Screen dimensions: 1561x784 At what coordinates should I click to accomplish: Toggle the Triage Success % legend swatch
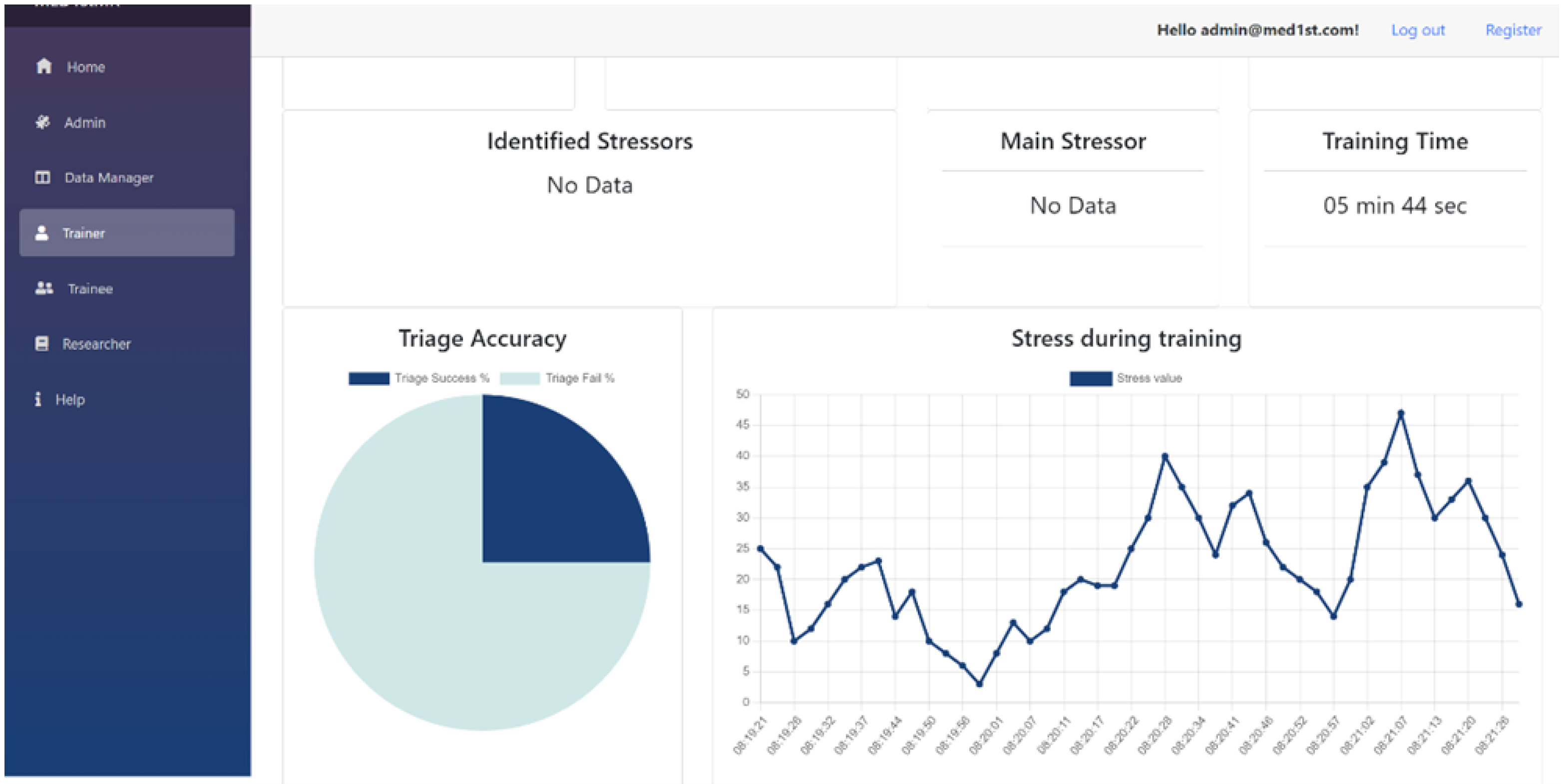coord(369,378)
